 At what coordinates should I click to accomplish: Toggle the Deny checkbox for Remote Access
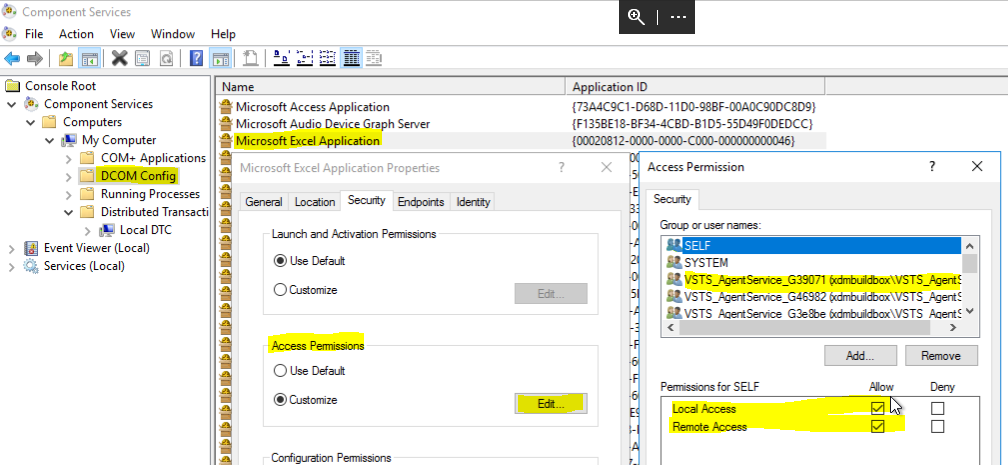pos(938,426)
